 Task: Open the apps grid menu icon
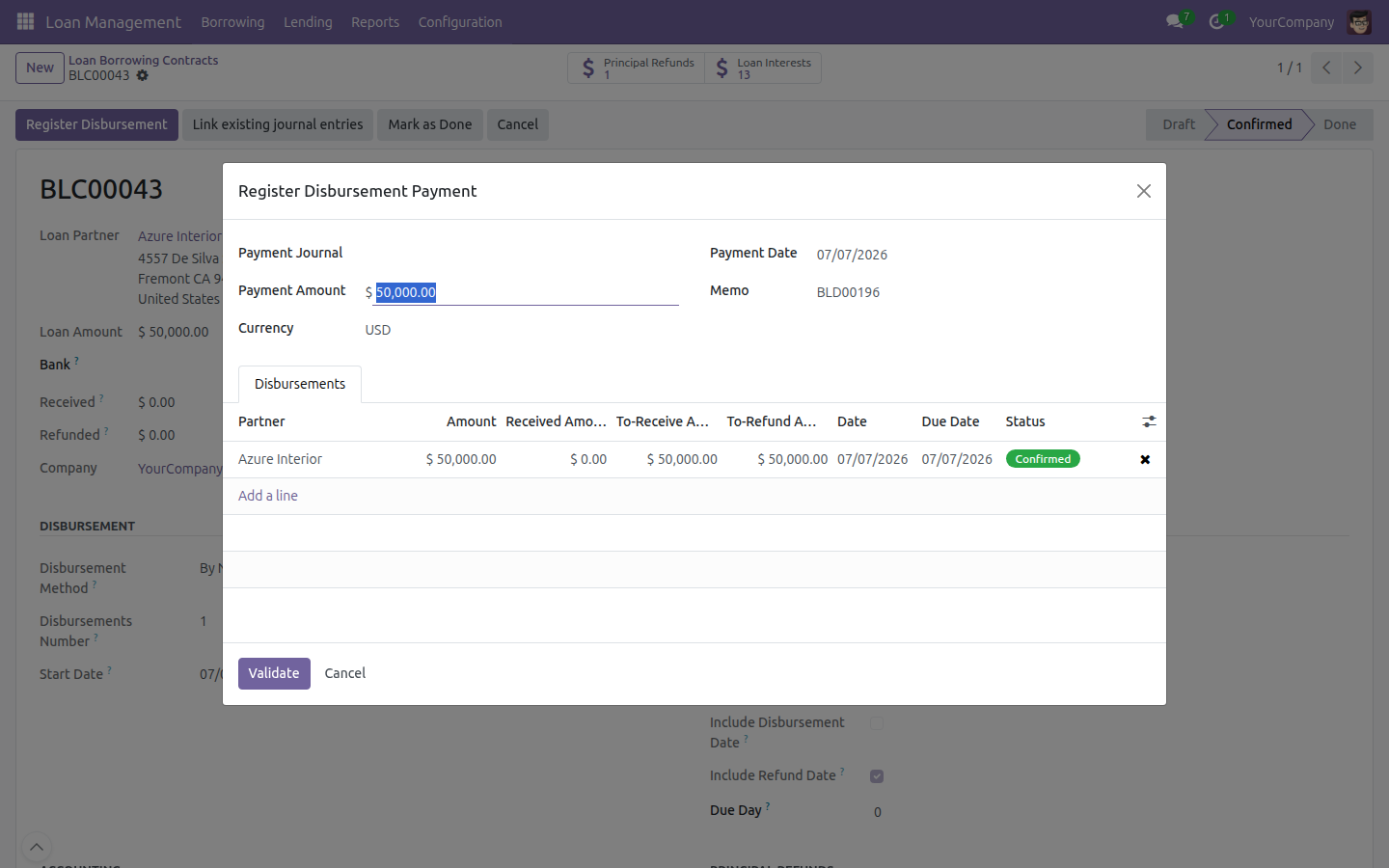[26, 21]
